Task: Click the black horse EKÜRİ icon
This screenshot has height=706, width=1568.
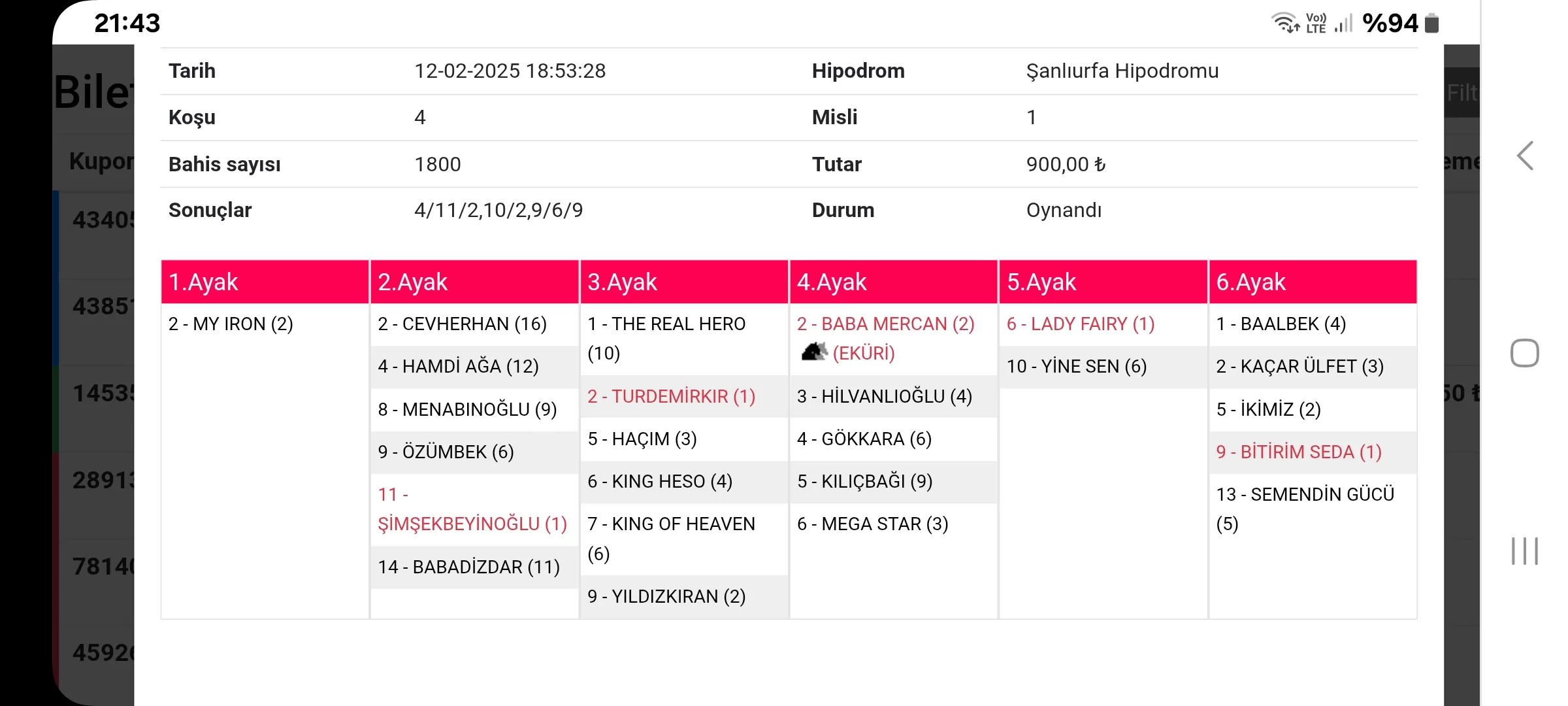Action: (813, 352)
